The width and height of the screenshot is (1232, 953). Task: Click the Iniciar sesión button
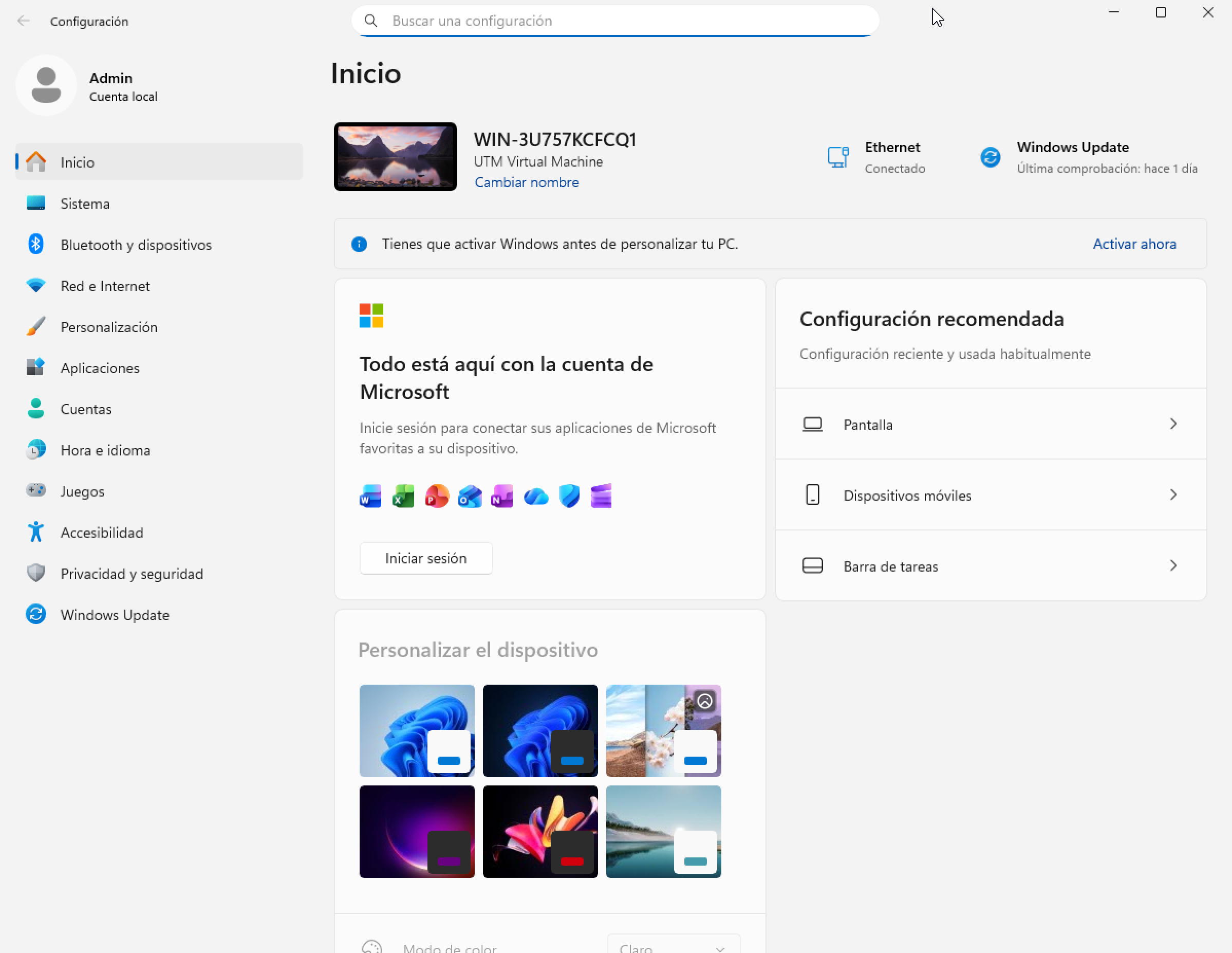coord(426,559)
